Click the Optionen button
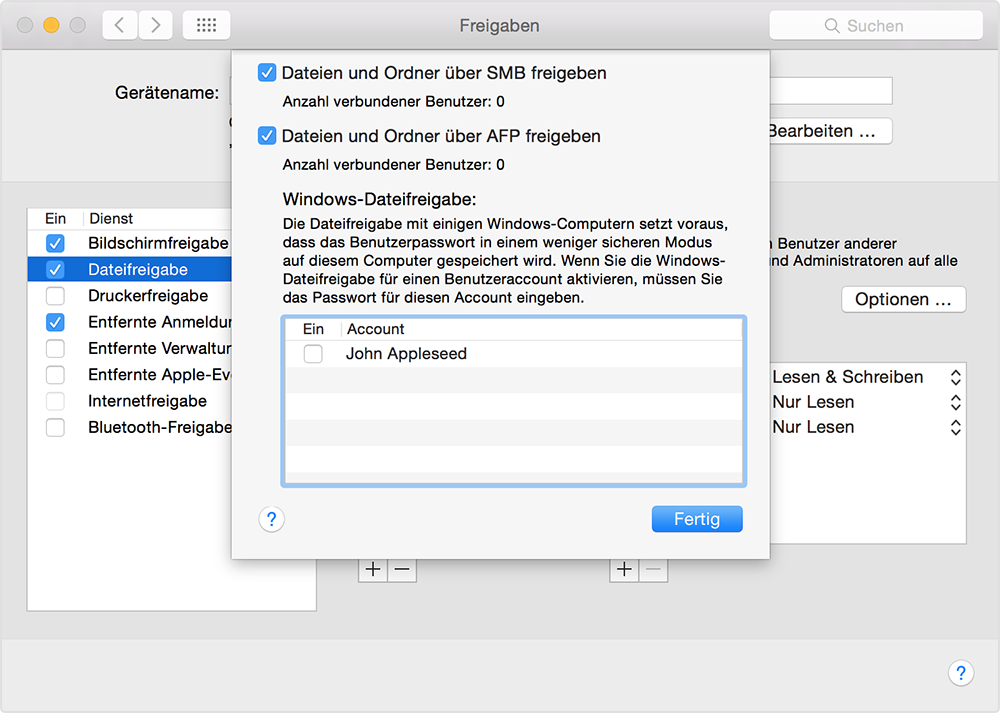Image resolution: width=1000 pixels, height=714 pixels. (x=903, y=300)
